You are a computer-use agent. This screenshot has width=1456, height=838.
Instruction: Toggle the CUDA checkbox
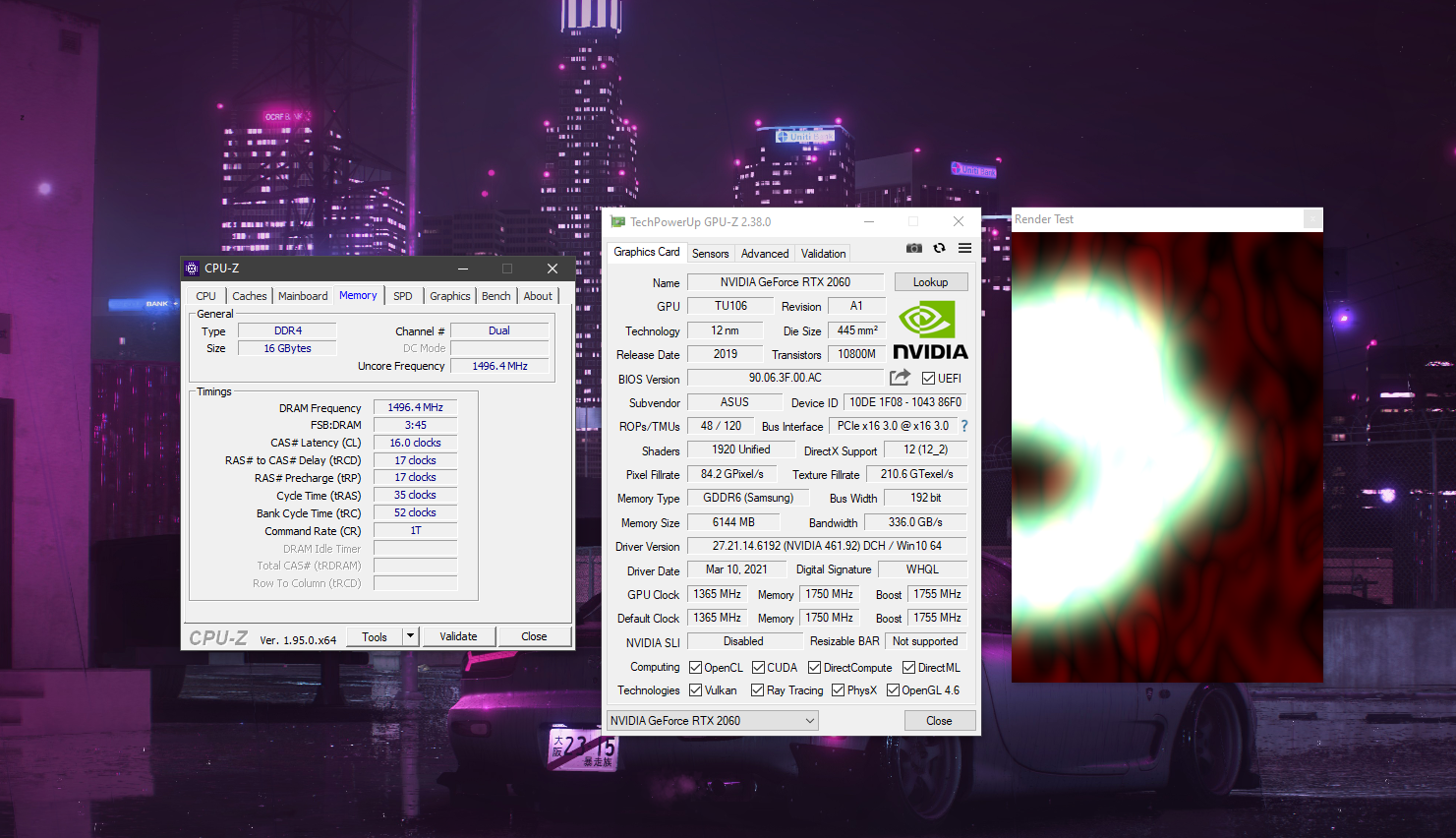click(758, 667)
